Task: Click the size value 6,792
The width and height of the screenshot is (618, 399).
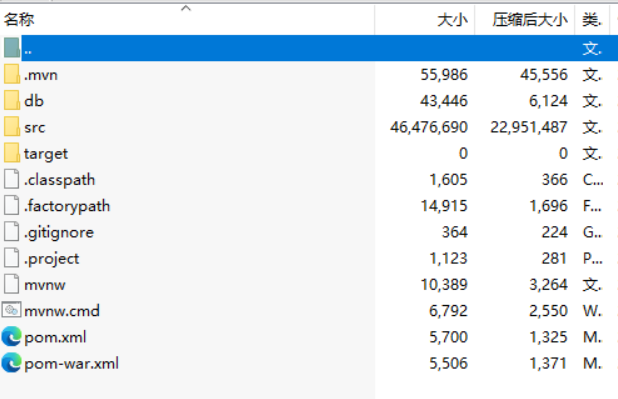Action: pyautogui.click(x=449, y=311)
